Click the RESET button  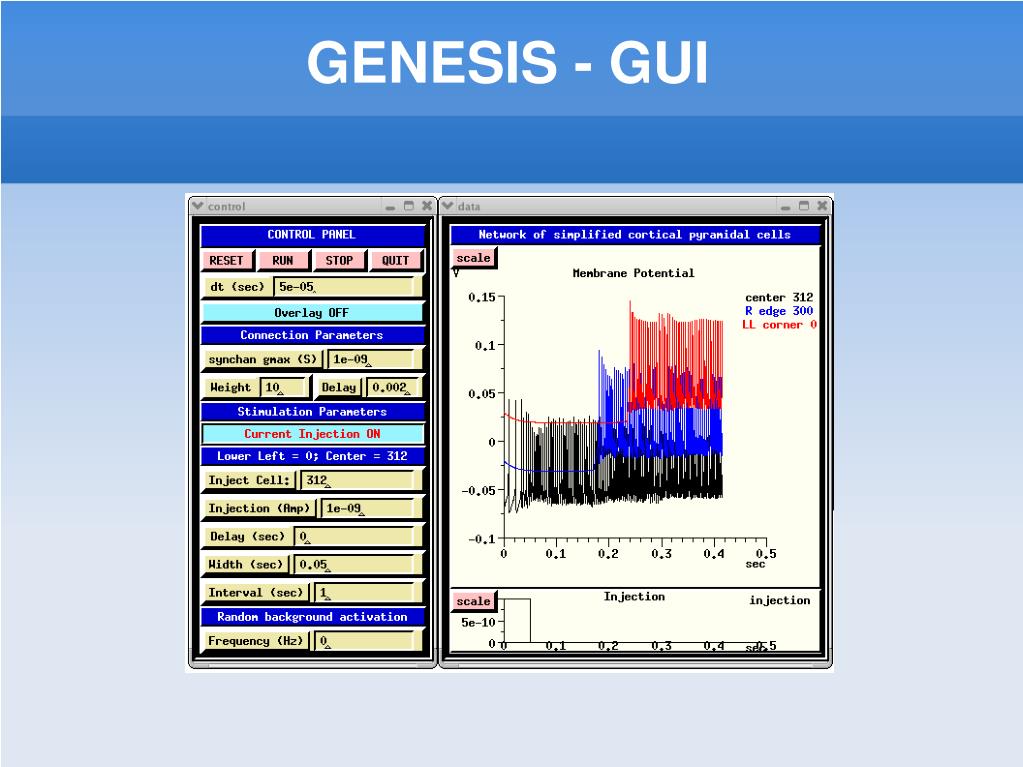(226, 260)
